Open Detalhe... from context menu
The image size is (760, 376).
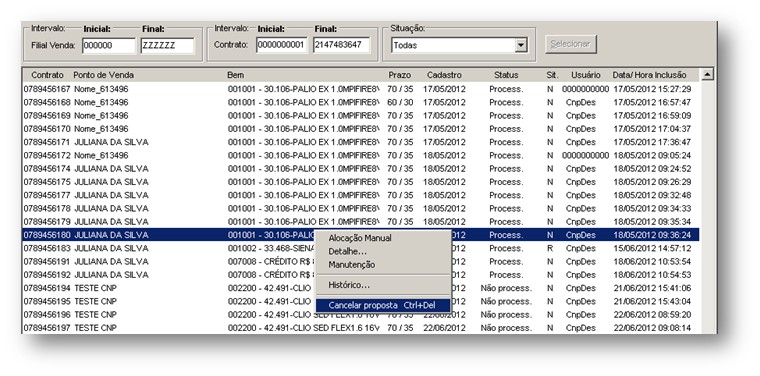click(x=348, y=251)
